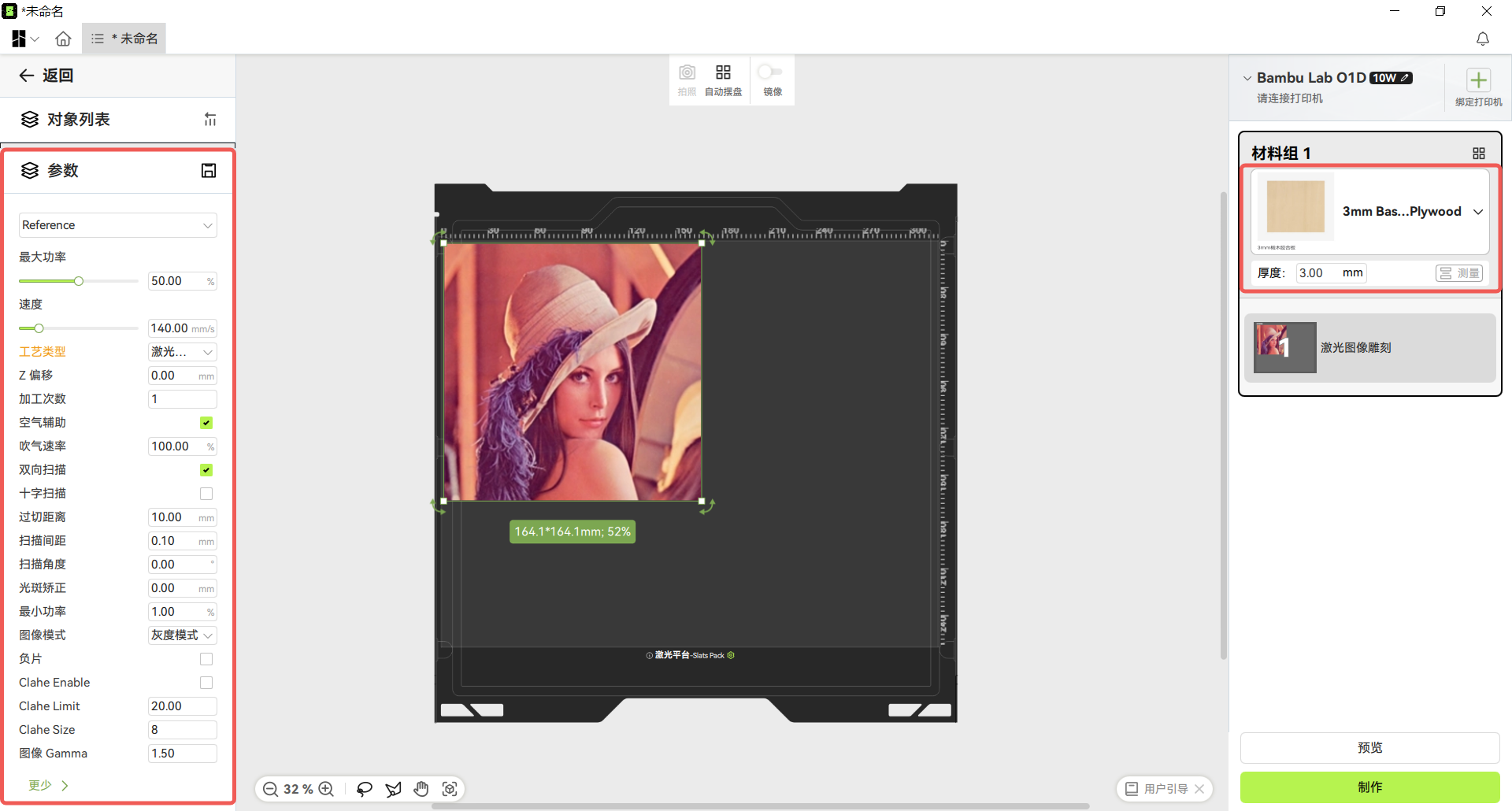
Task: Open the 图像模式 灰度模式 dropdown
Action: [183, 635]
